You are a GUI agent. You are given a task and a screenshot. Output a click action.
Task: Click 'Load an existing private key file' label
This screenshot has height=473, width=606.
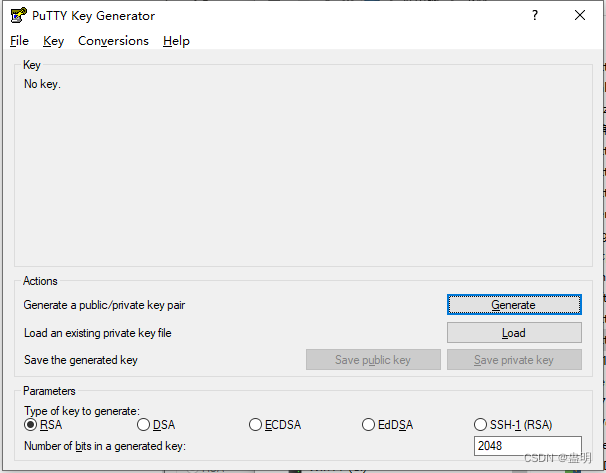coord(97,333)
